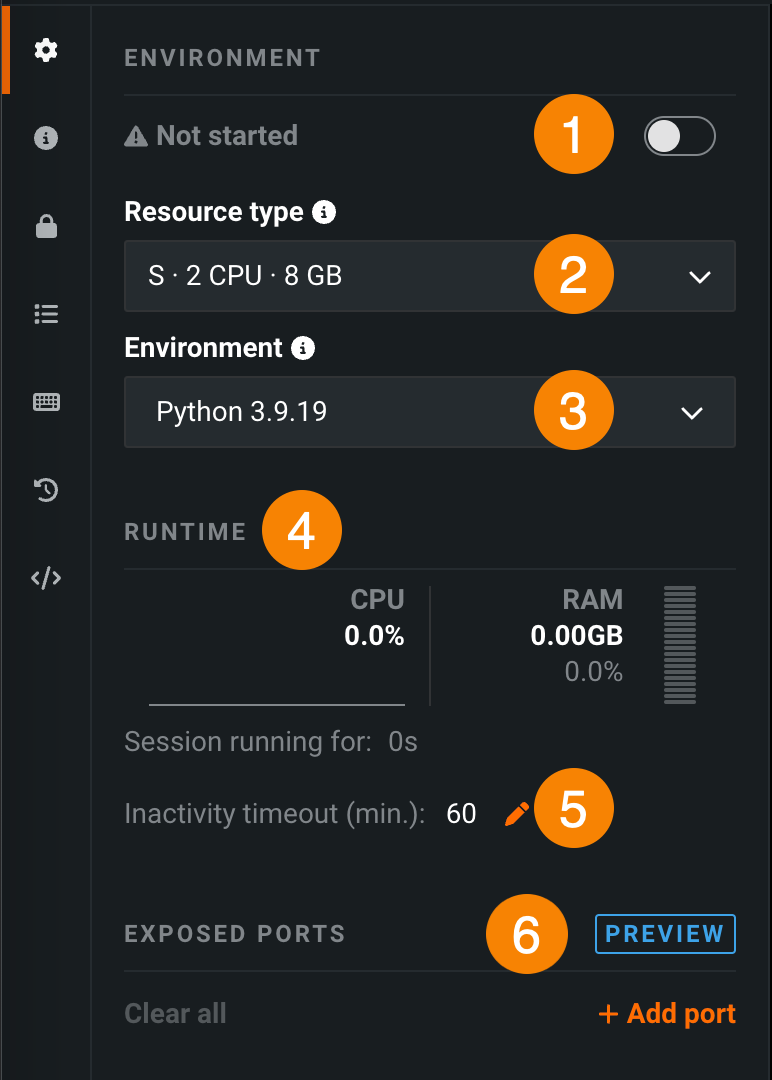The image size is (772, 1080).
Task: Click Clear all exposed ports
Action: [175, 1014]
